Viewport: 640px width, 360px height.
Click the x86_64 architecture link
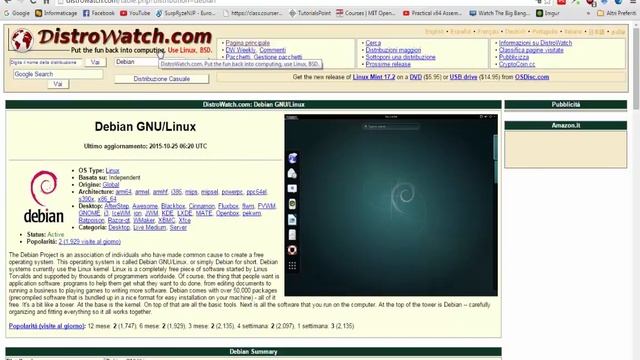[x=107, y=199]
